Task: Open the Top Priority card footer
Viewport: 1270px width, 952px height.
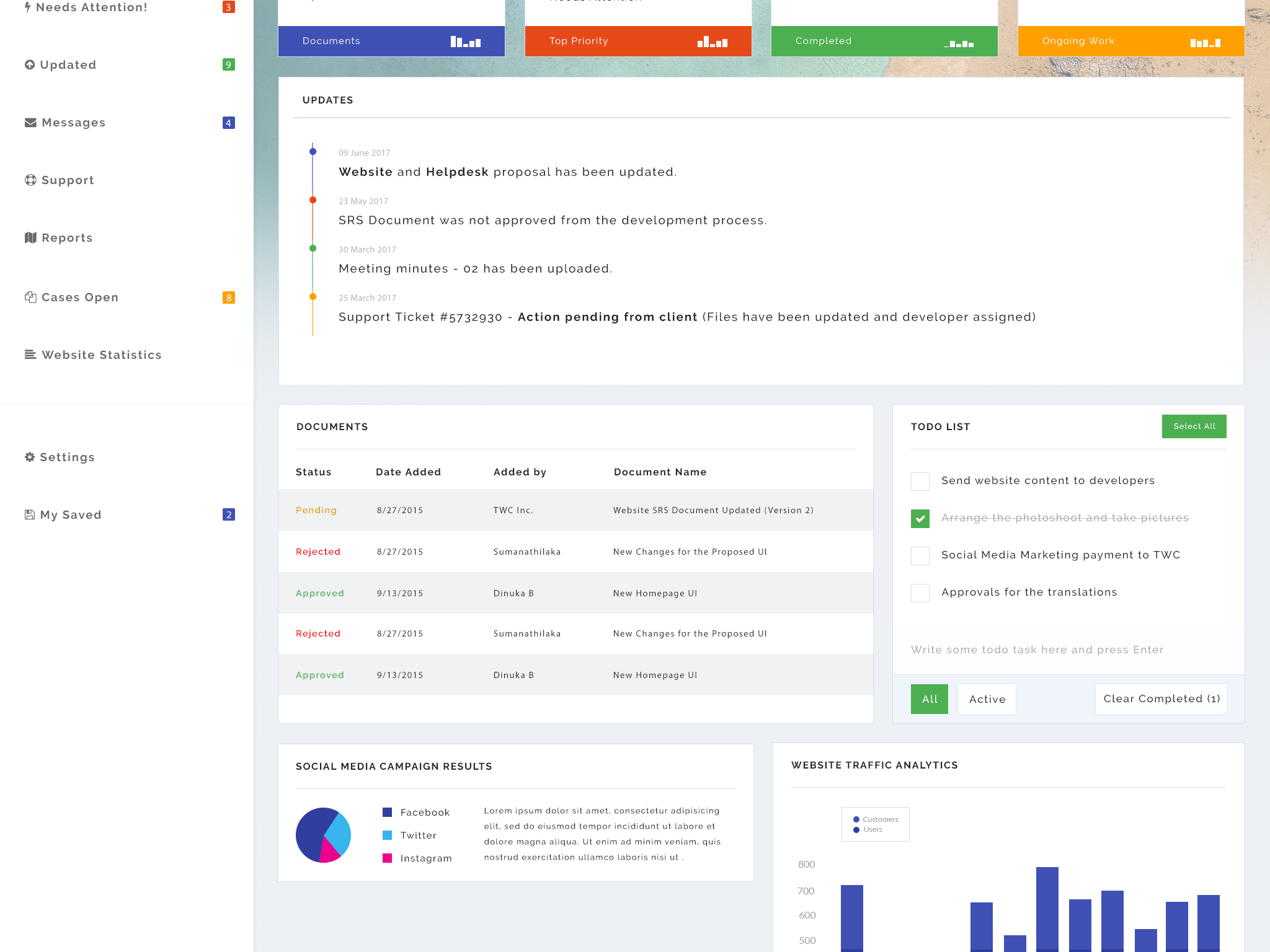Action: click(x=638, y=42)
